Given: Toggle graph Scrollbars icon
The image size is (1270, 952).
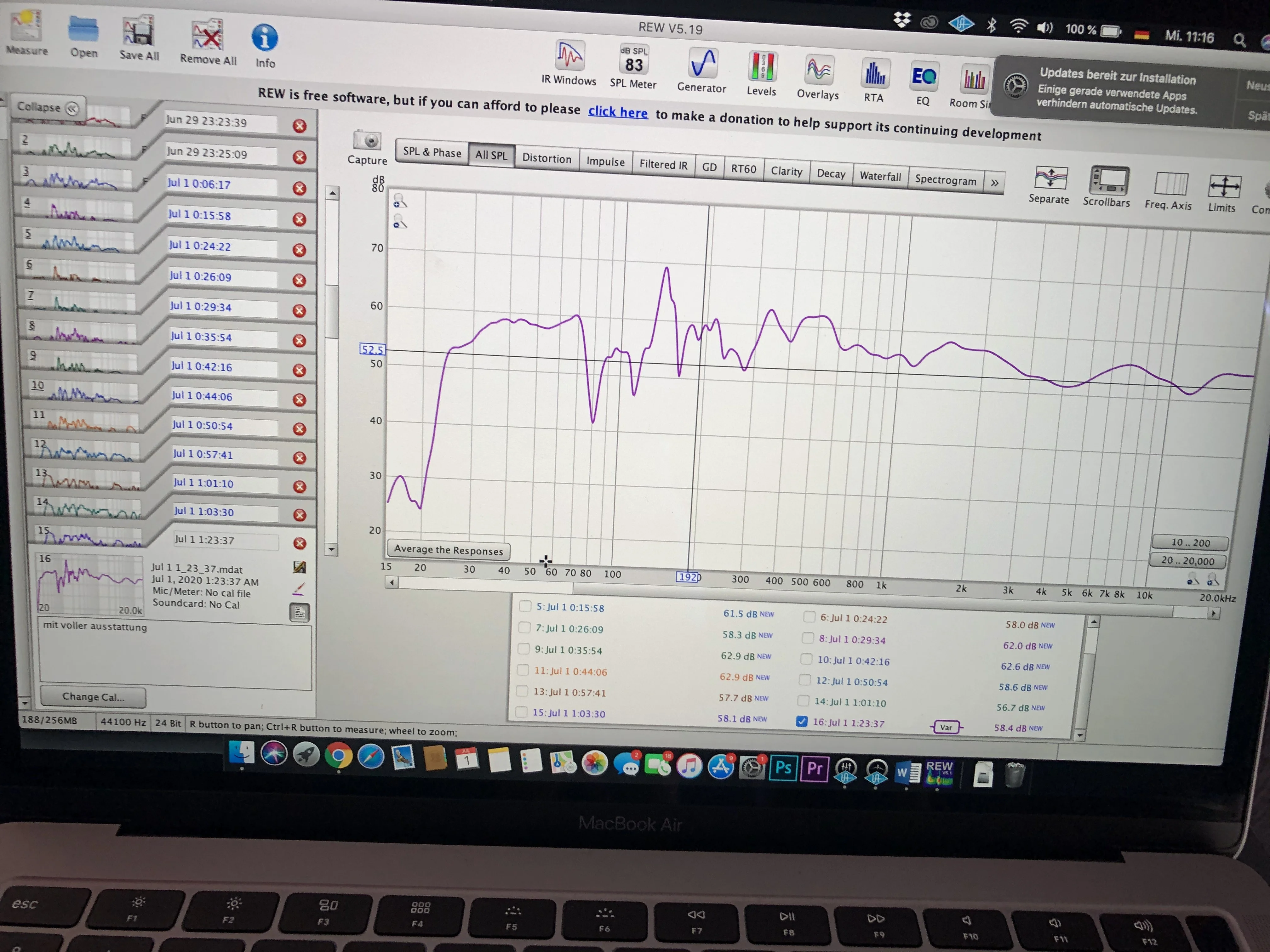Looking at the screenshot, I should 1109,181.
